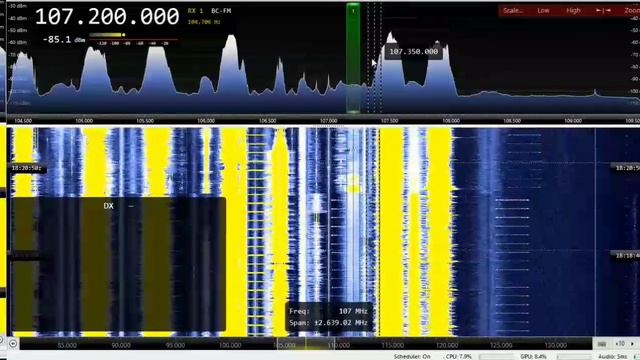Screen dimensions: 640x360
Task: Click the -85.1 dBm signal reading
Action: click(x=64, y=40)
